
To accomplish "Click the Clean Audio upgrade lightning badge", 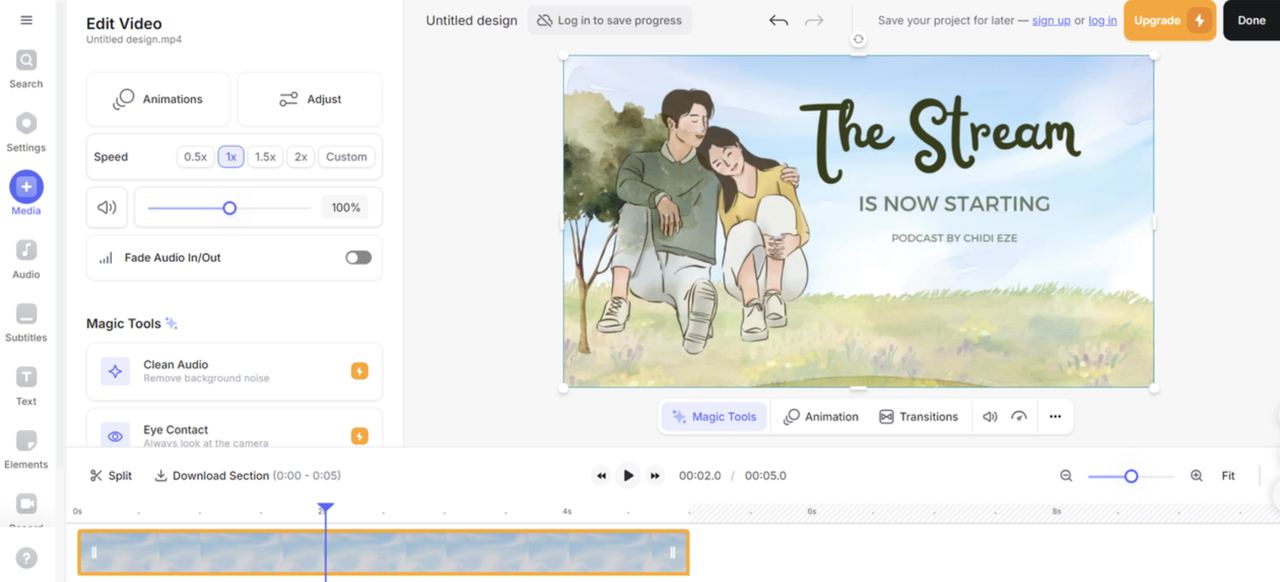I will point(360,371).
